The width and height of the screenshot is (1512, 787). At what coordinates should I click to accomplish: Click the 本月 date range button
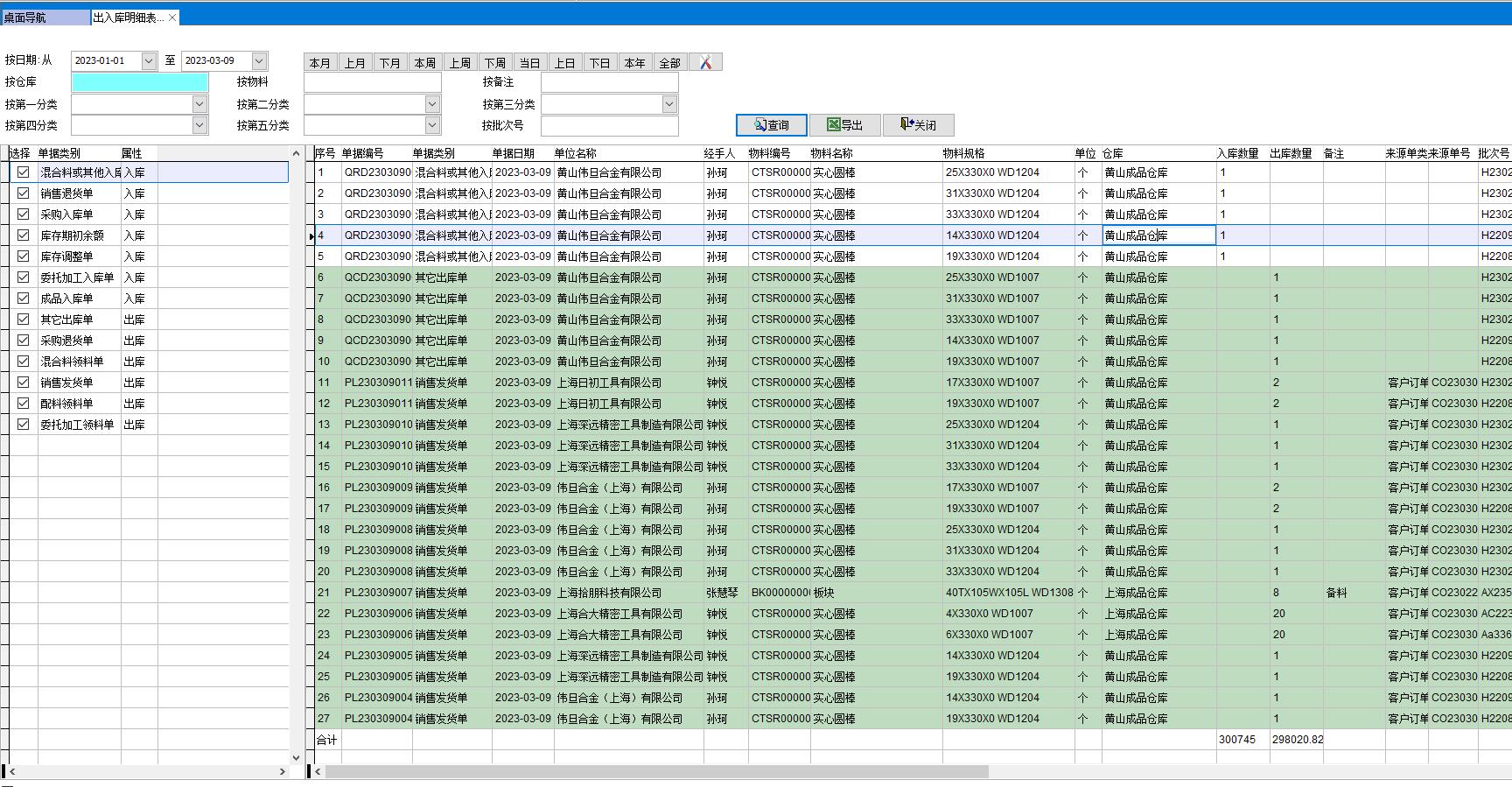320,63
